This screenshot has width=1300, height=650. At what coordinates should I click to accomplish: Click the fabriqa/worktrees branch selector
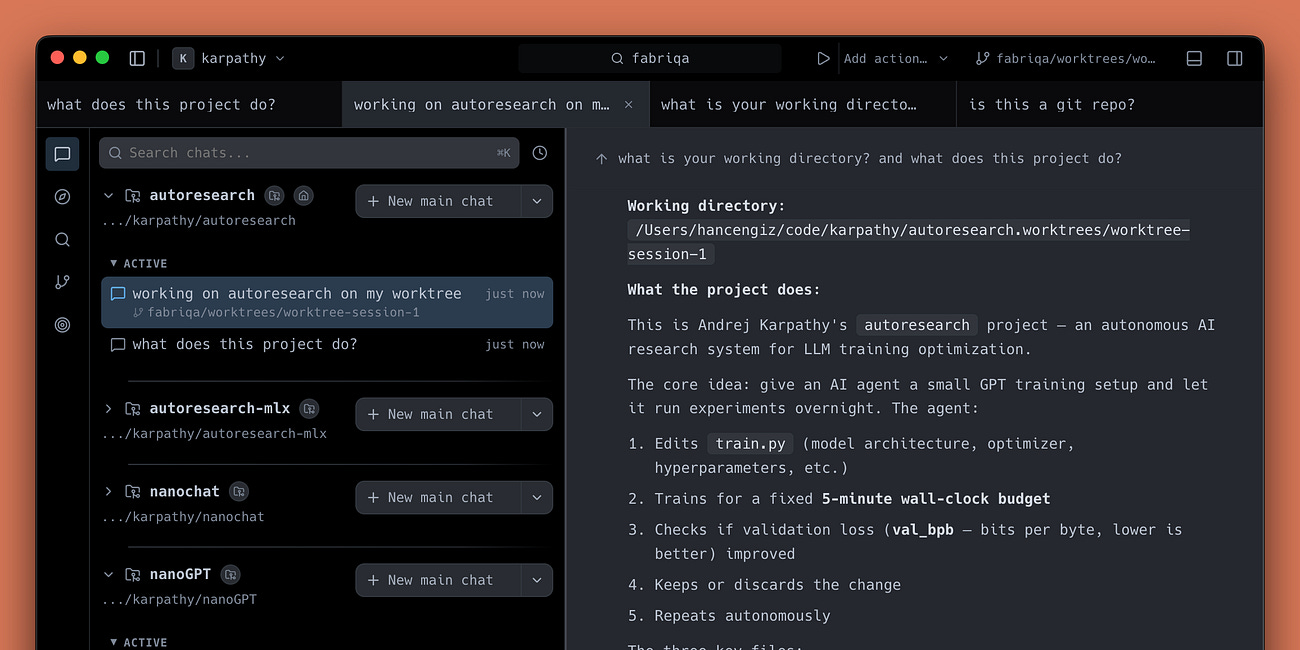coord(1066,58)
